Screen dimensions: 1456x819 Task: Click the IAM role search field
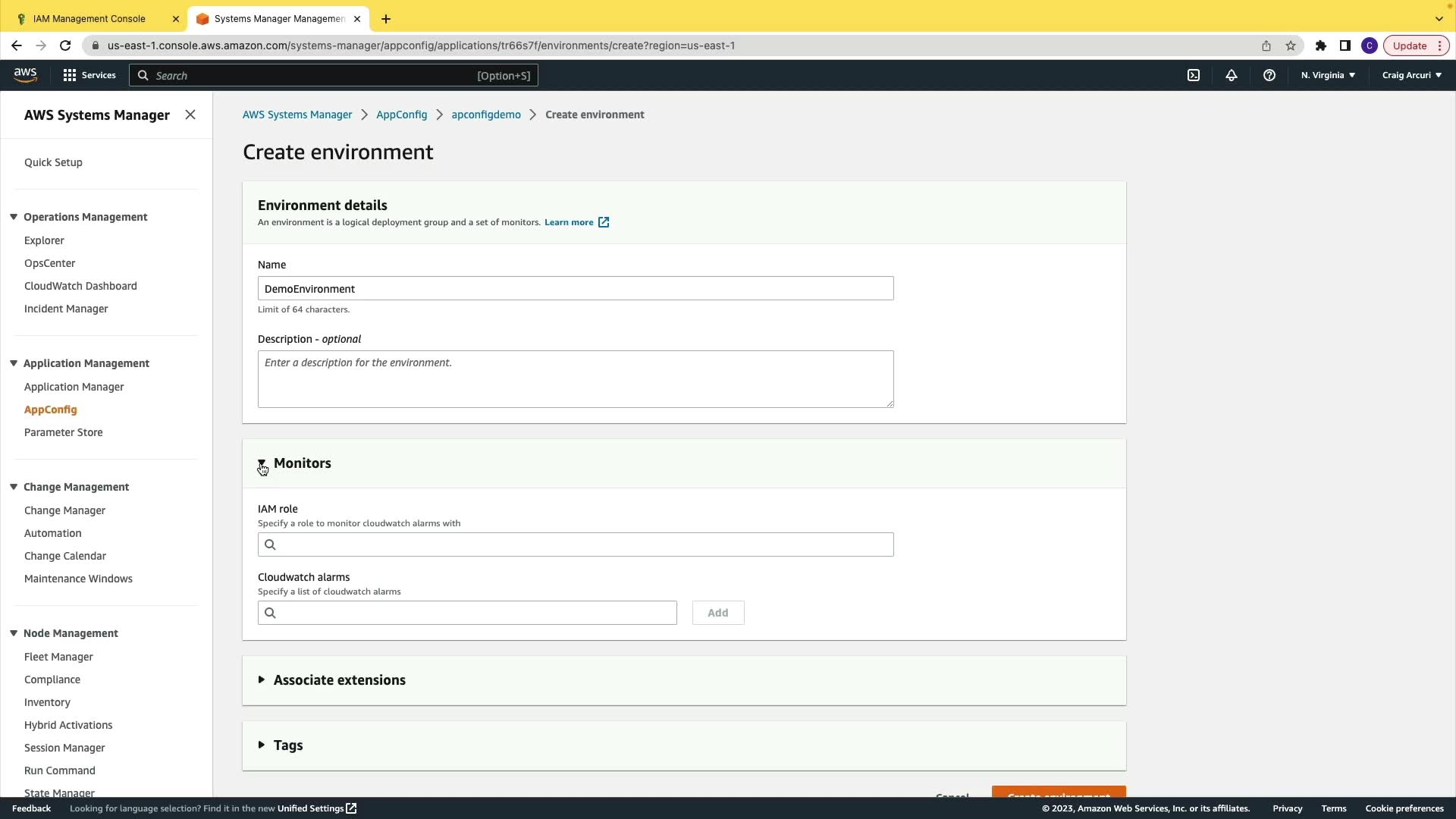pos(576,544)
